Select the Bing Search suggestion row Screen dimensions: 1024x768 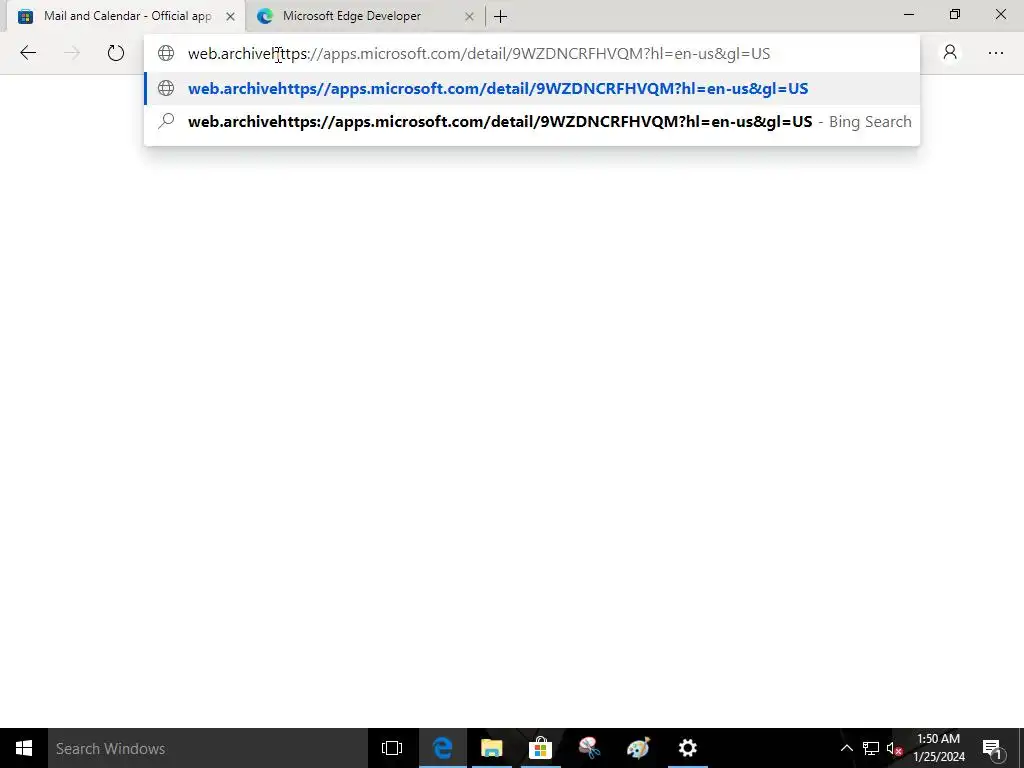pos(532,121)
